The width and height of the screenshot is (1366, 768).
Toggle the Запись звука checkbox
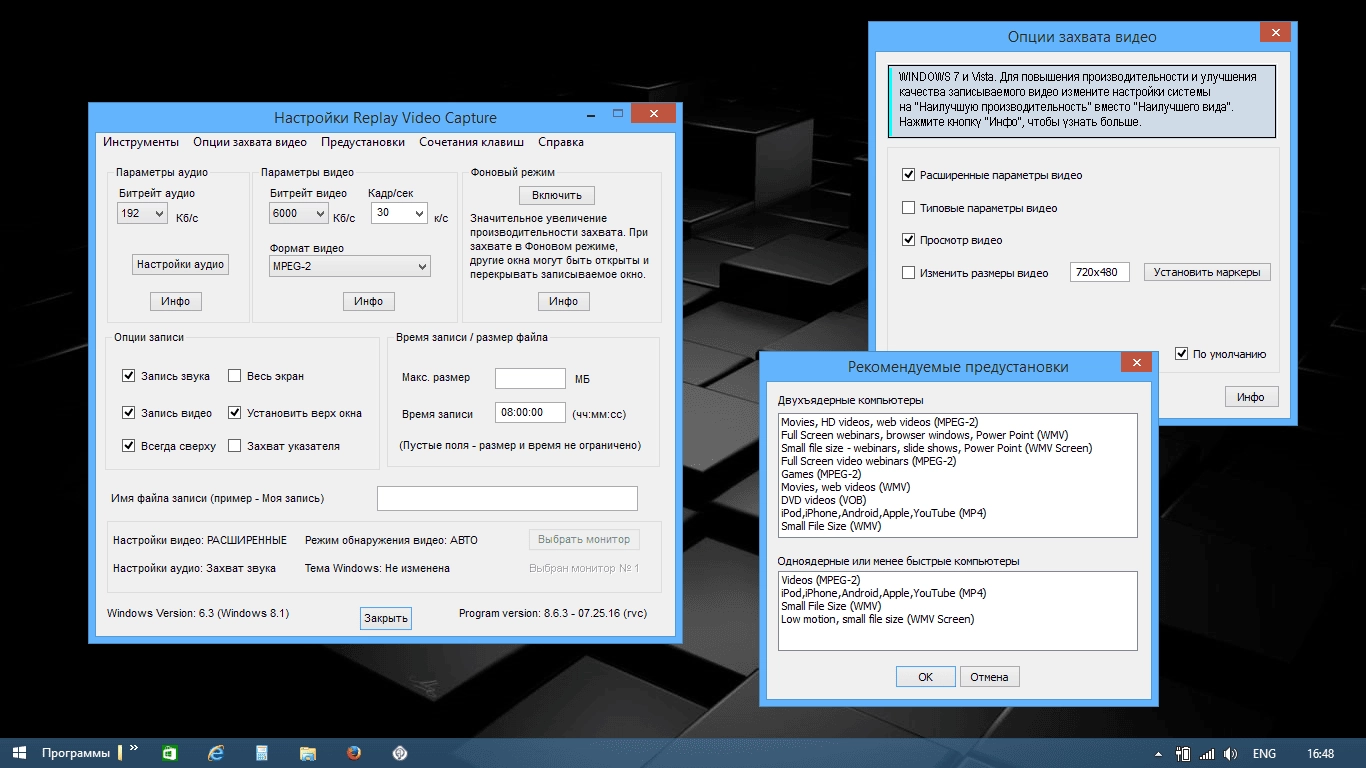pyautogui.click(x=128, y=376)
